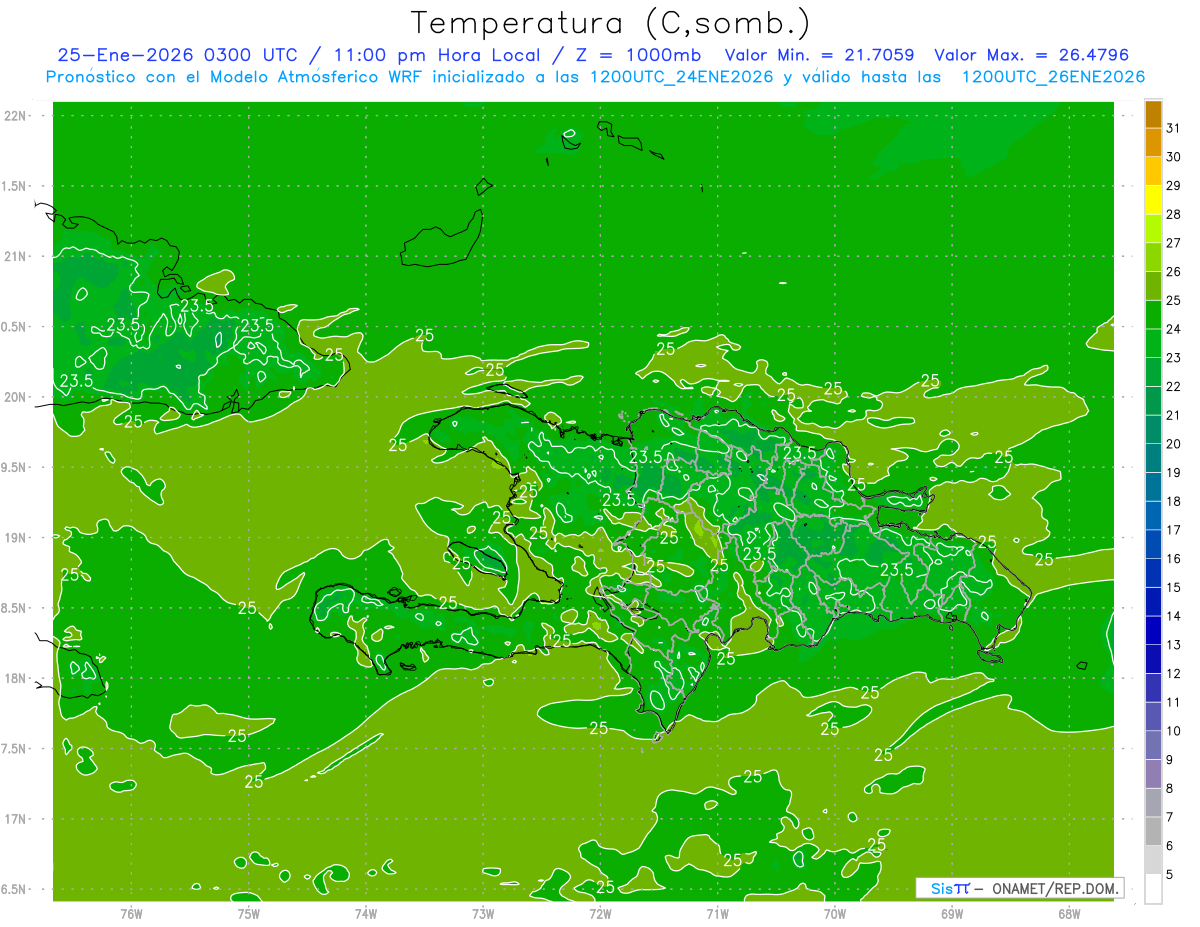Pick the blue swatch between 15 and 16
This screenshot has width=1200, height=927.
tap(1153, 573)
